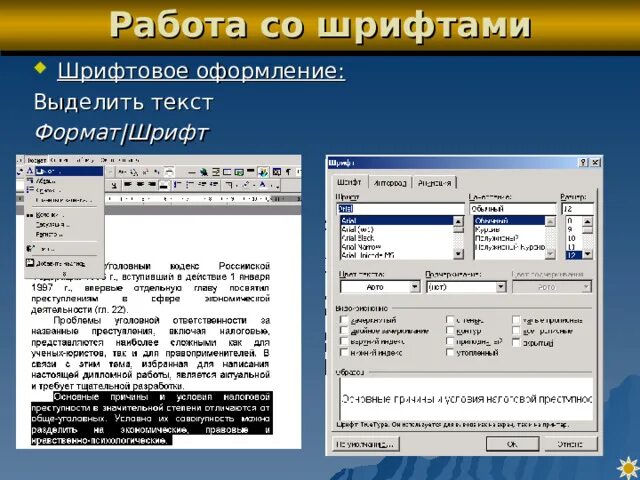Click the help question mark in Font dialog

click(x=584, y=162)
